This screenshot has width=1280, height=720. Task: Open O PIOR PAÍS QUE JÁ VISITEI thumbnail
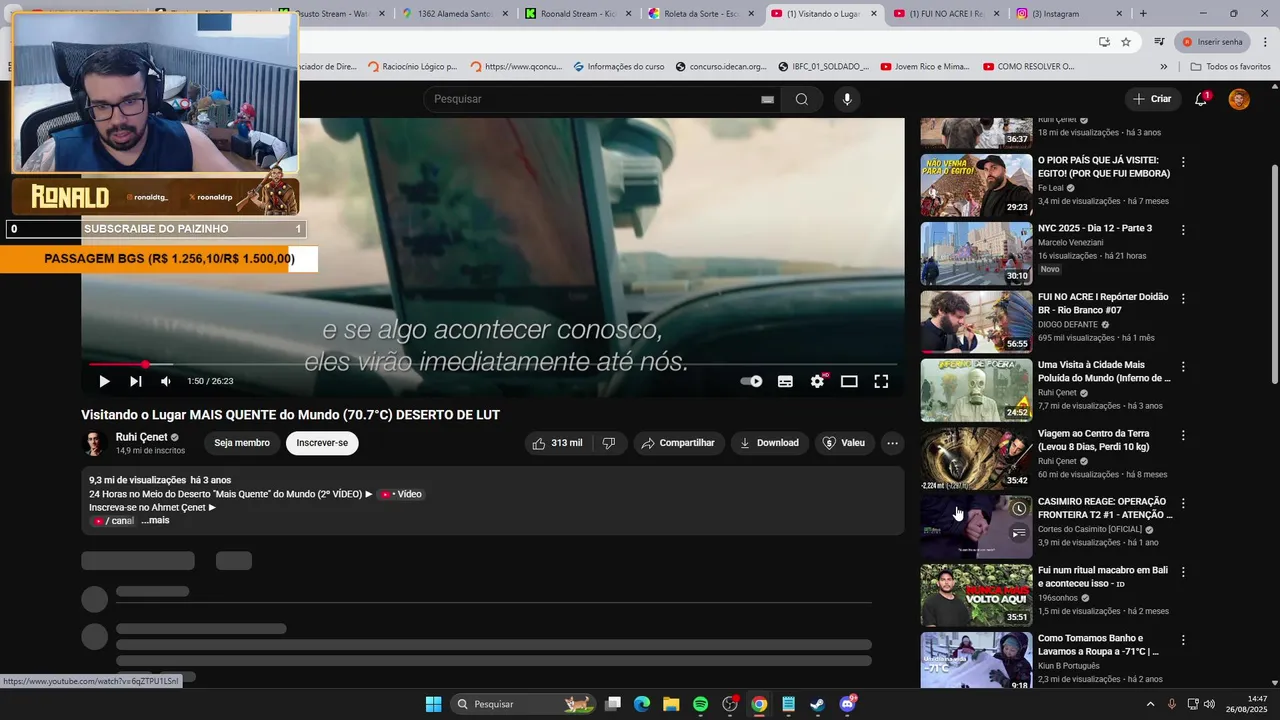976,185
